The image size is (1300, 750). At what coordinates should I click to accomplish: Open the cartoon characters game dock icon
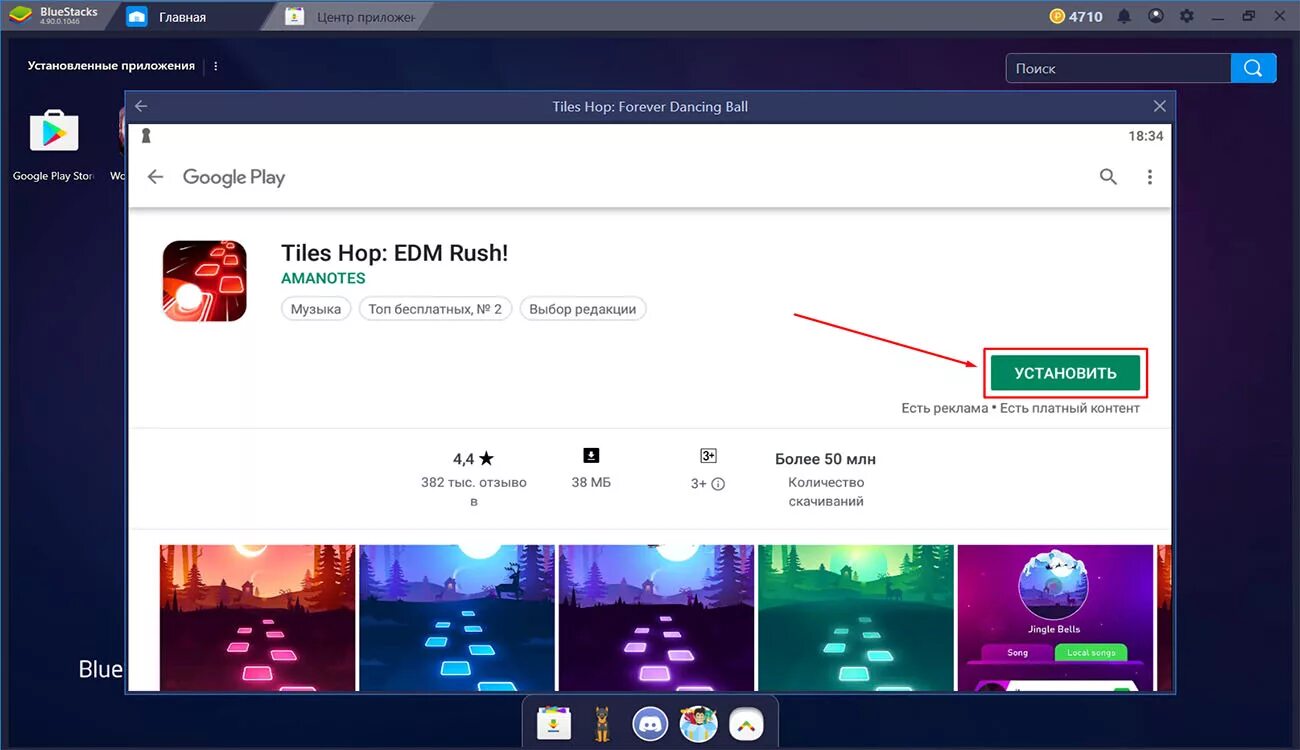pos(699,722)
